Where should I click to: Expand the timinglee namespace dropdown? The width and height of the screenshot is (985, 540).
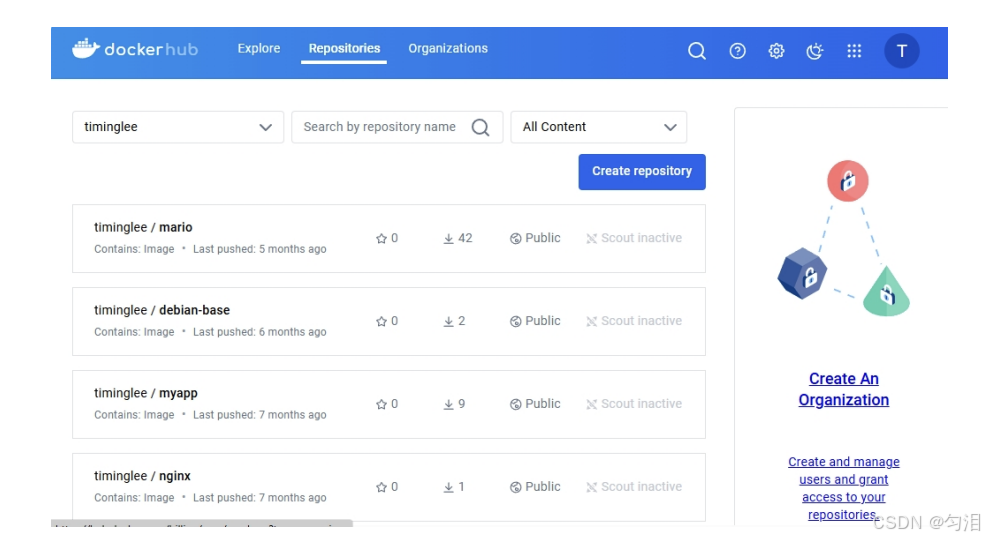pyautogui.click(x=178, y=127)
